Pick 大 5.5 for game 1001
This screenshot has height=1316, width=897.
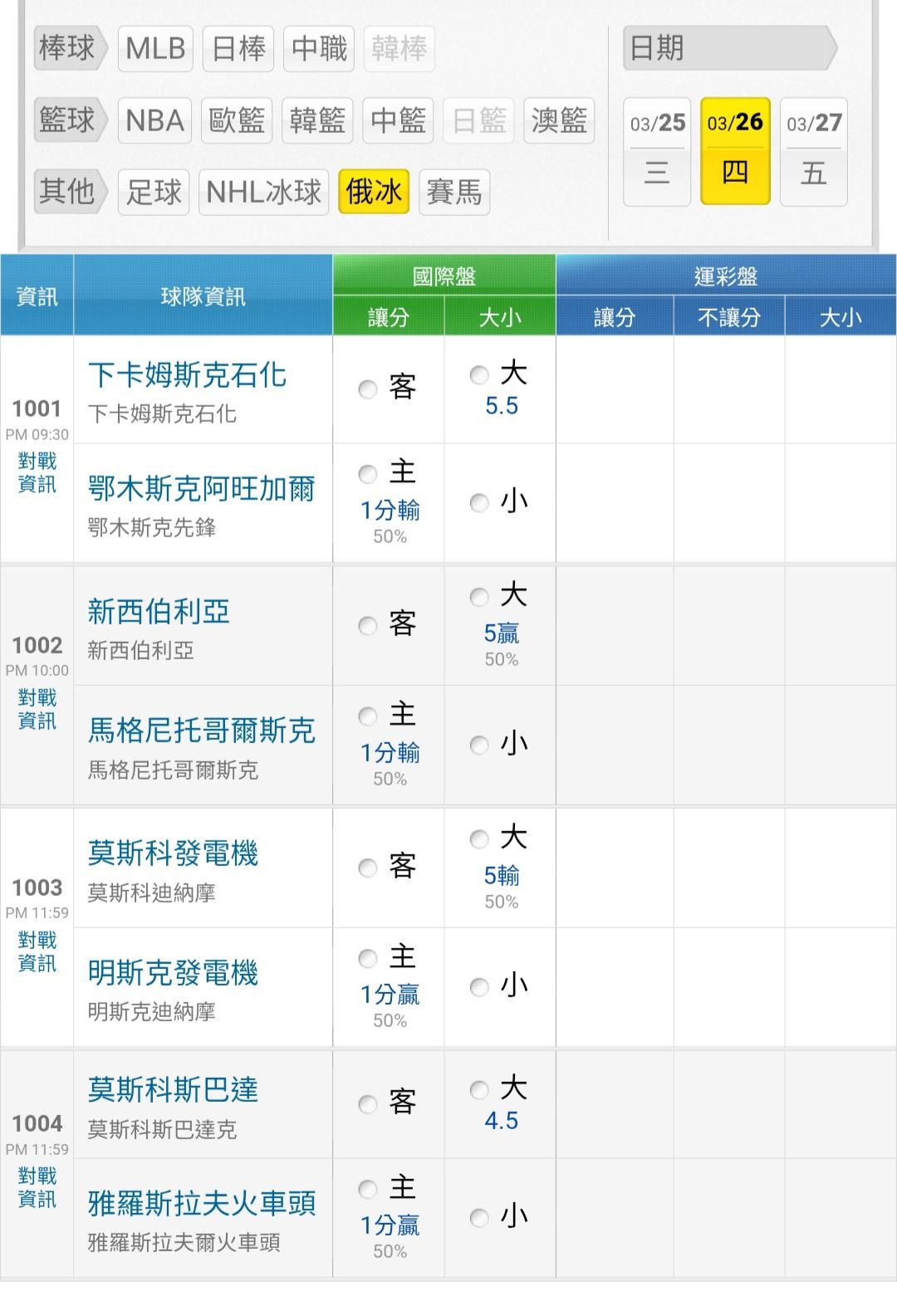tap(479, 375)
